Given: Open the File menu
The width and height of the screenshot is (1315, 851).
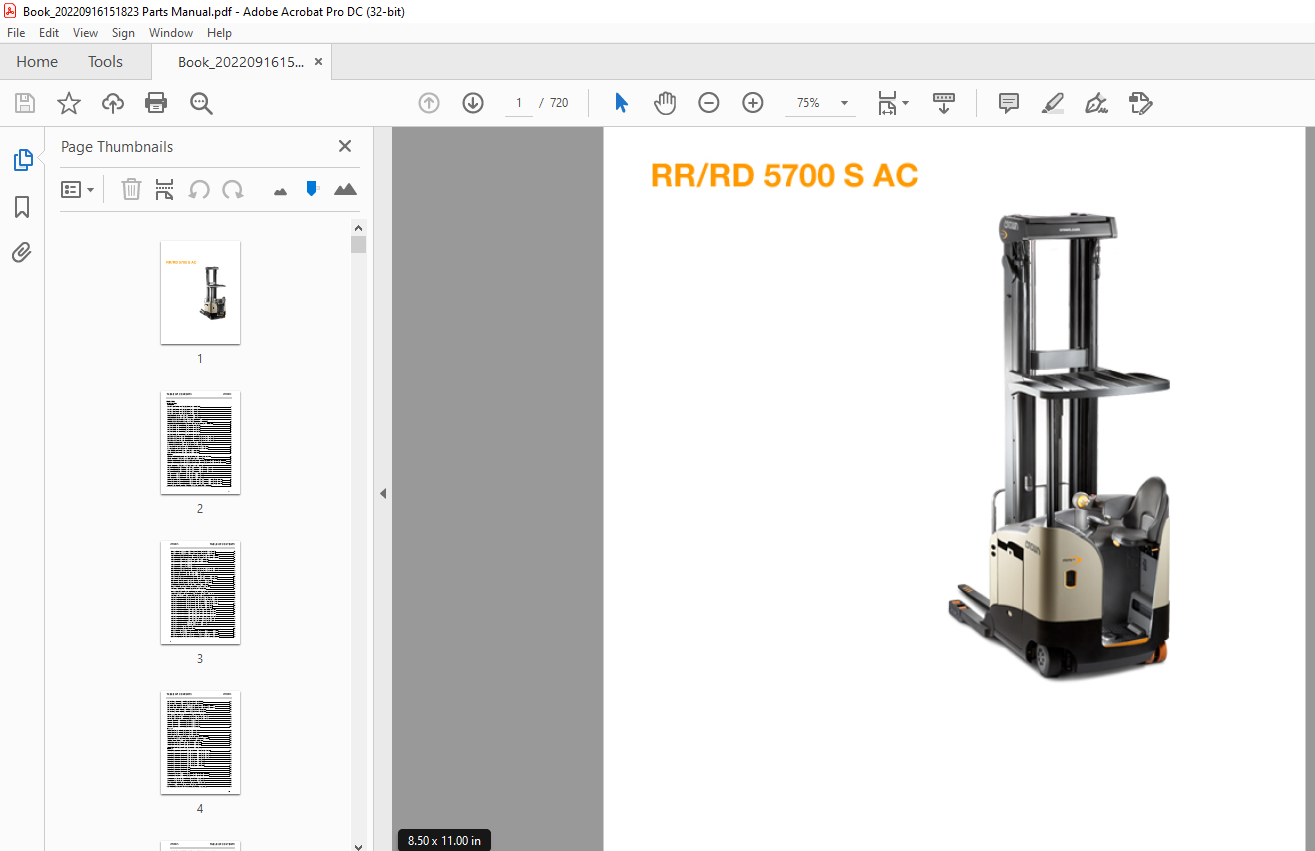Looking at the screenshot, I should [16, 33].
